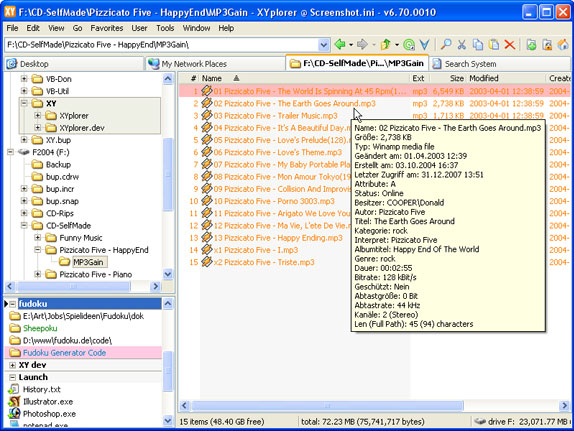
Task: Click the F2004 (F:) drive icon
Action: [x=24, y=152]
